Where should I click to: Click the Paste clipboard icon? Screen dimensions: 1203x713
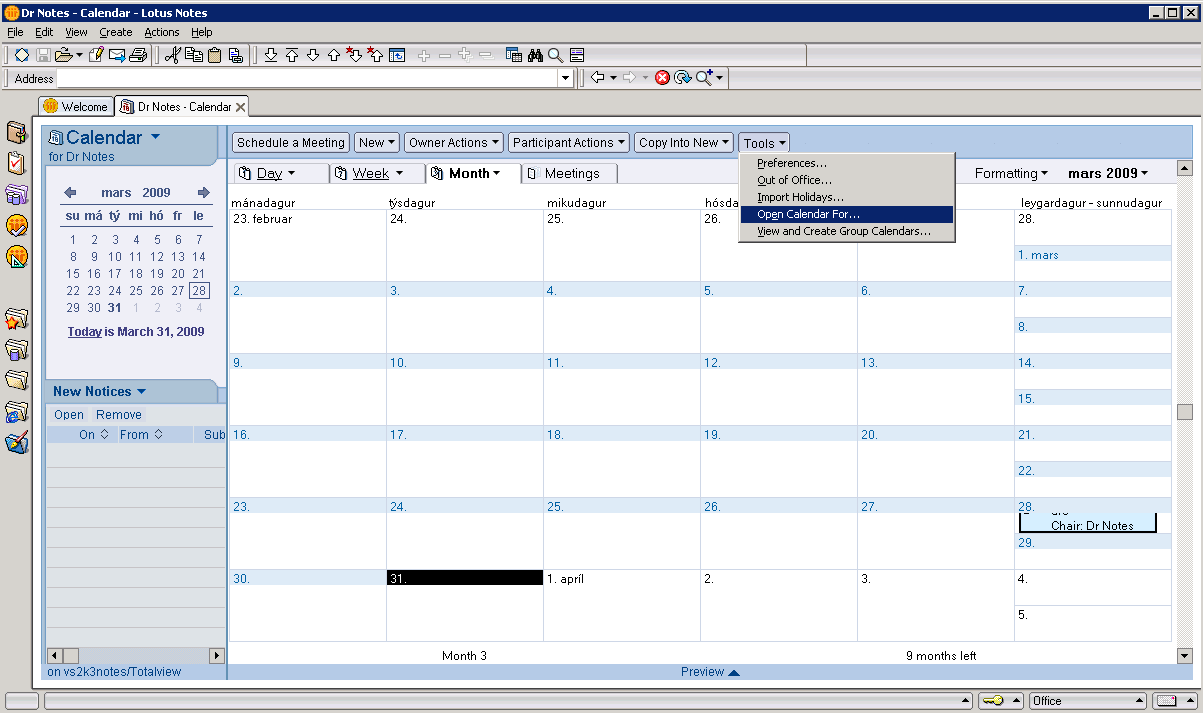click(x=215, y=55)
